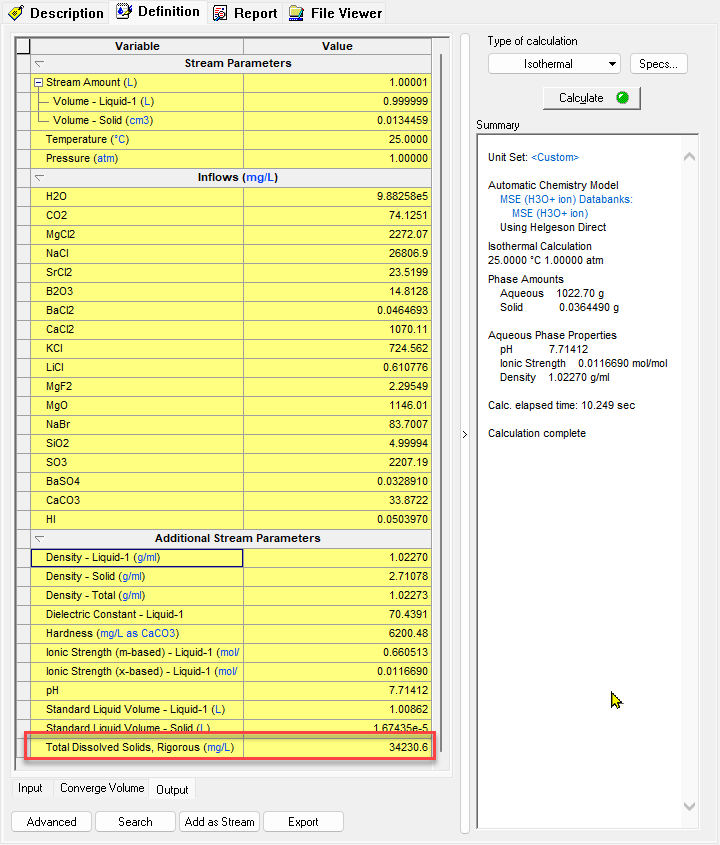Screen dimensions: 720x845
Task: Click the °C unit link for Temperature
Action: (120, 140)
